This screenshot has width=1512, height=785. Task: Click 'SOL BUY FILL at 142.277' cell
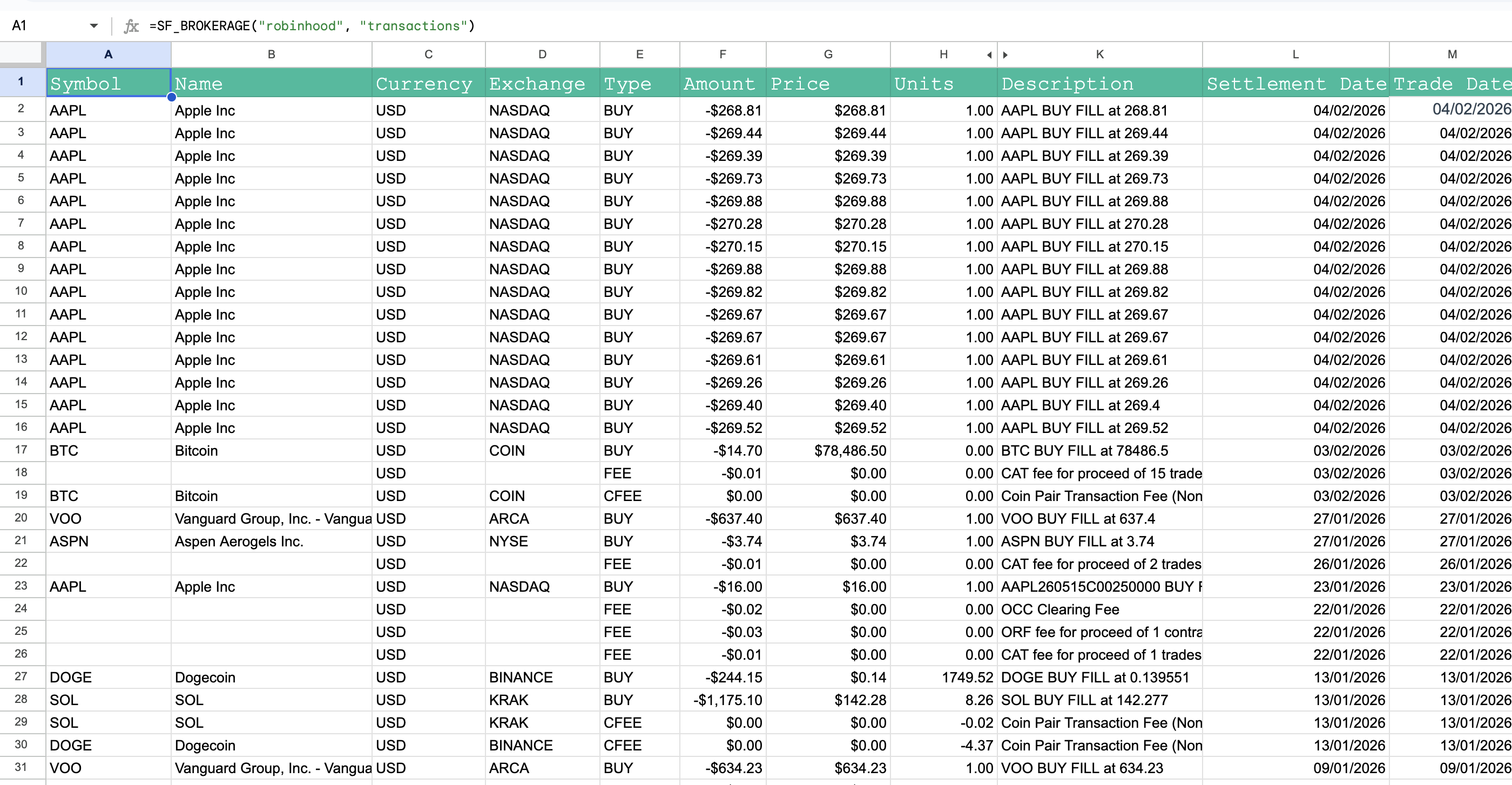point(1100,700)
